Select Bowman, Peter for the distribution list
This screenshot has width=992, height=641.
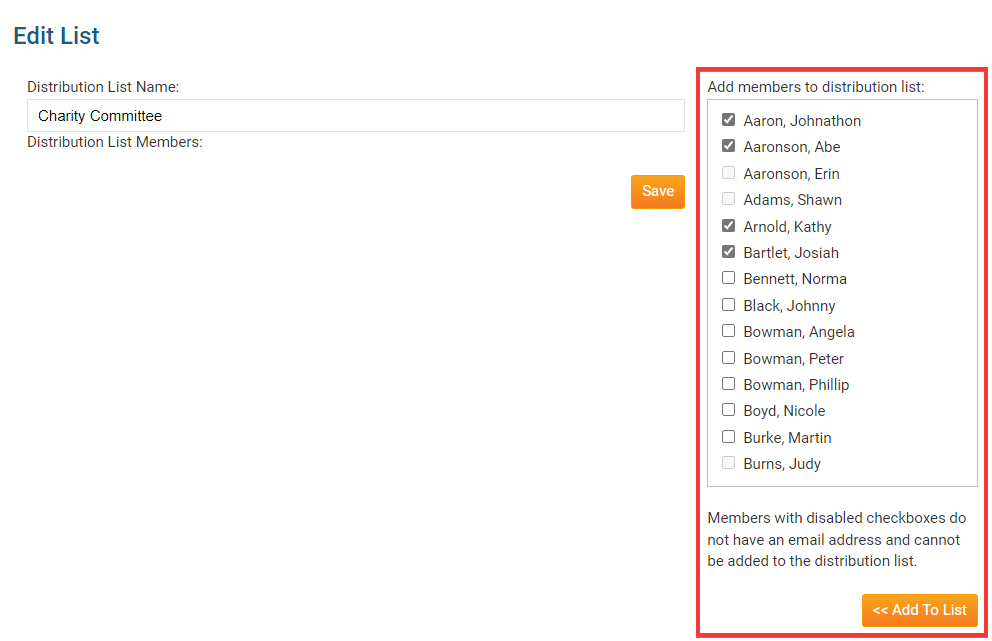[729, 357]
